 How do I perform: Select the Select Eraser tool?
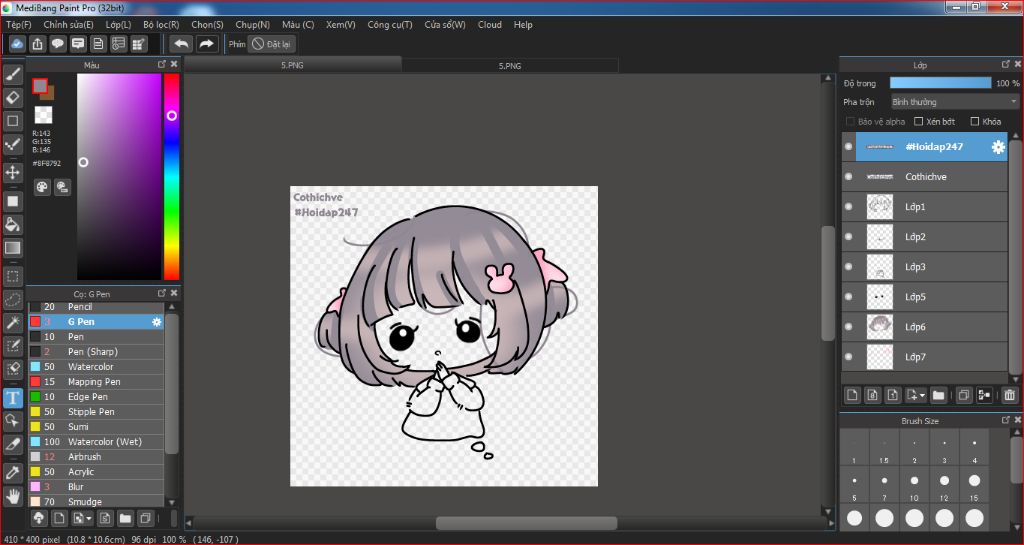coord(12,369)
